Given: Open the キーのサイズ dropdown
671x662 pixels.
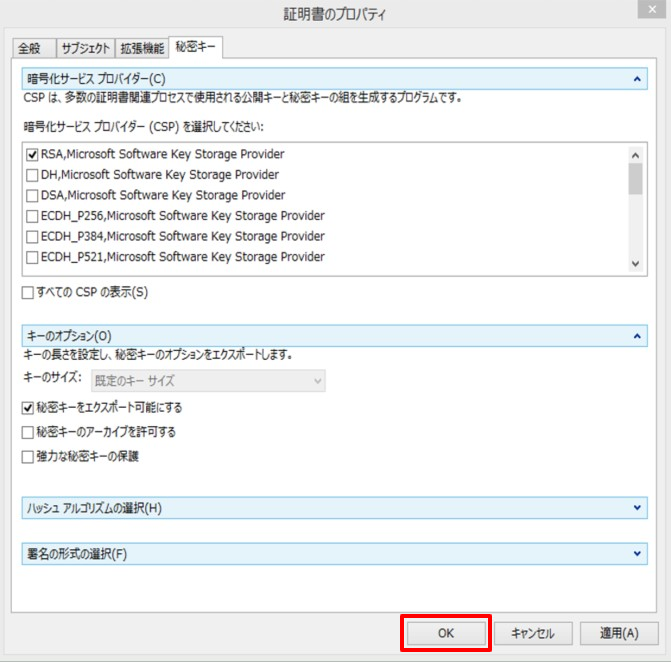Looking at the screenshot, I should (208, 381).
